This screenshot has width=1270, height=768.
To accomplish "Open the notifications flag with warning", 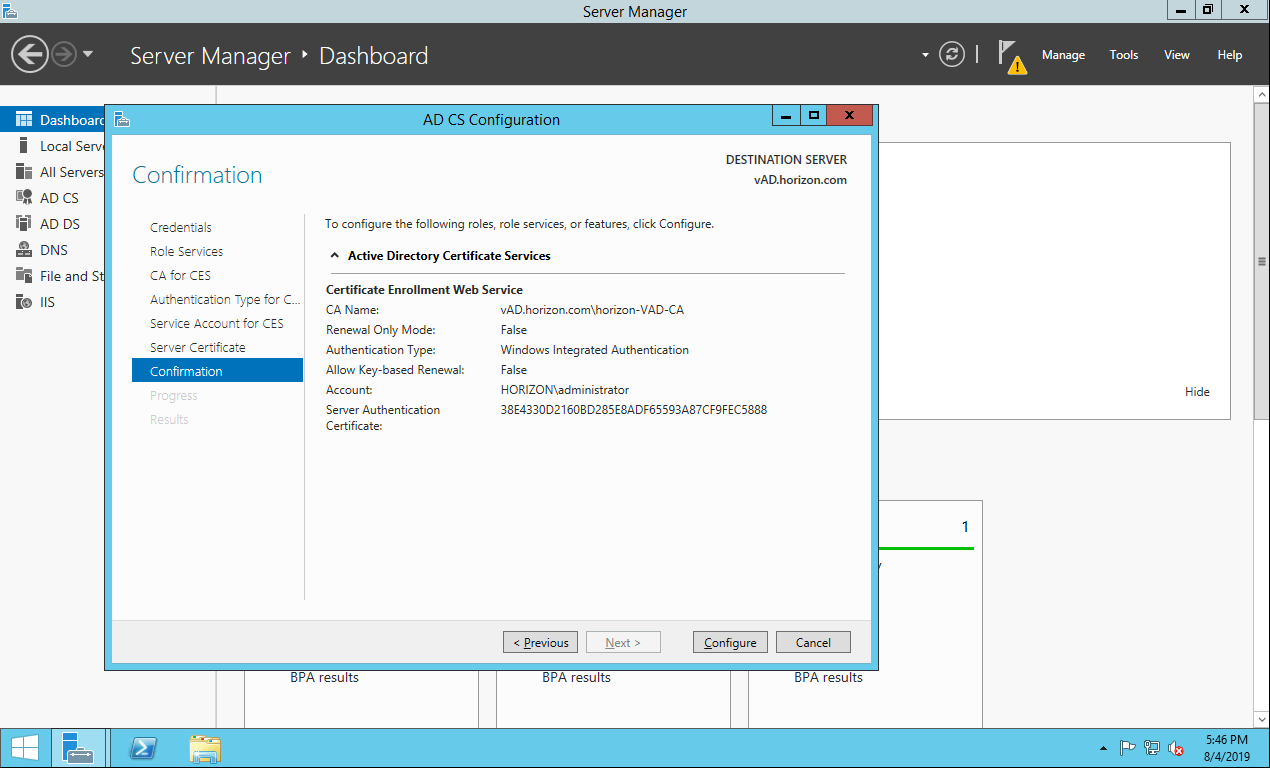I will click(x=1012, y=56).
